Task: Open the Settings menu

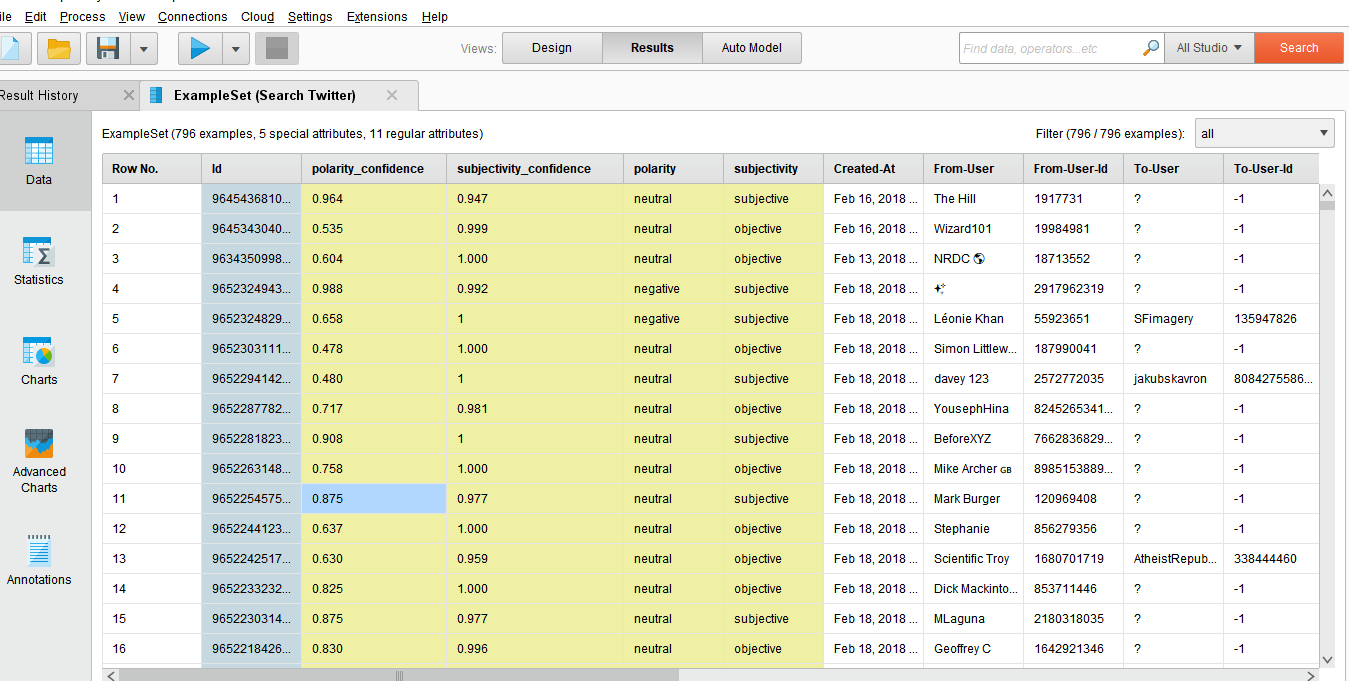Action: coord(310,17)
